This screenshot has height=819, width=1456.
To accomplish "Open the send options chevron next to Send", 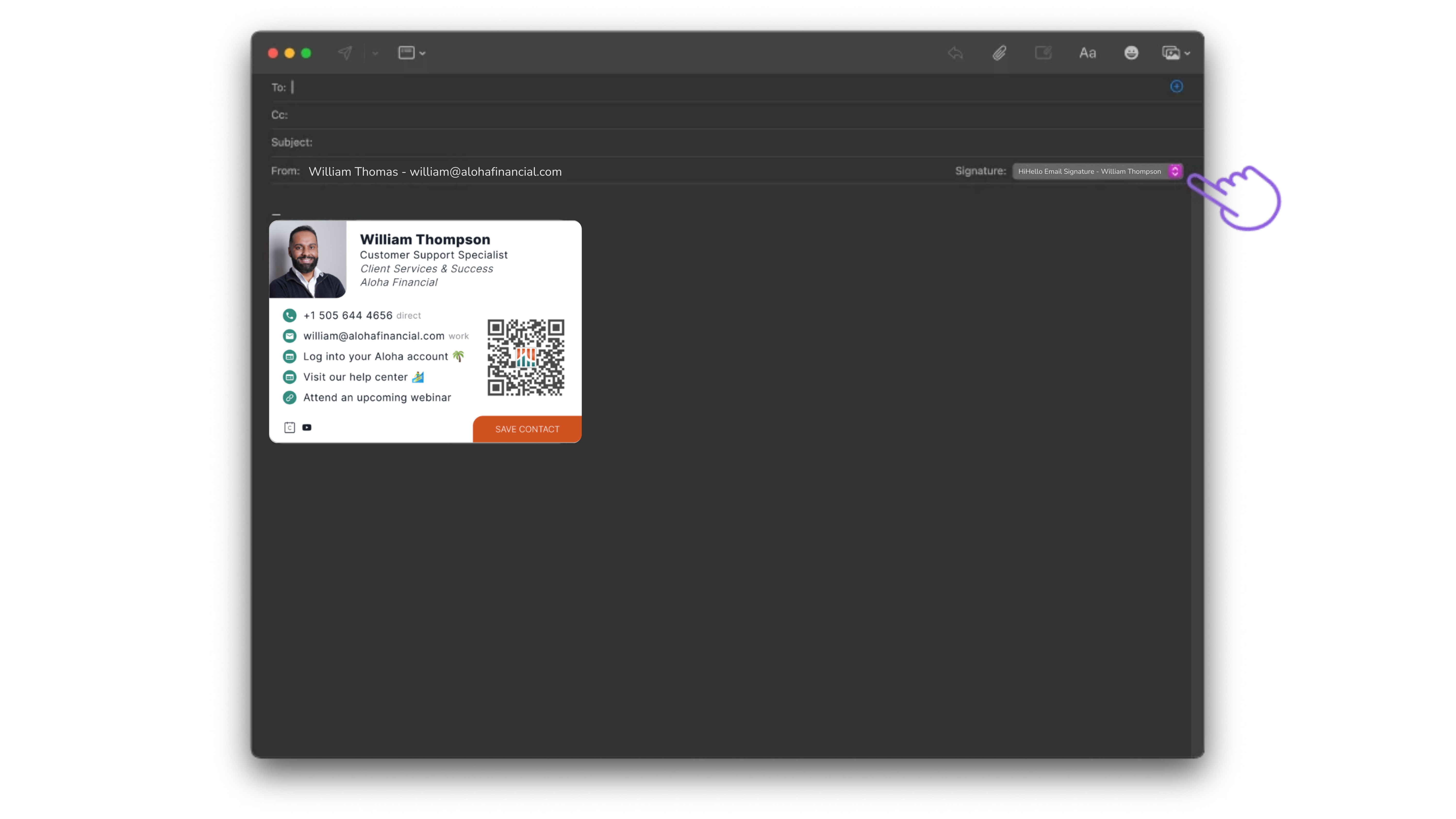I will (375, 54).
